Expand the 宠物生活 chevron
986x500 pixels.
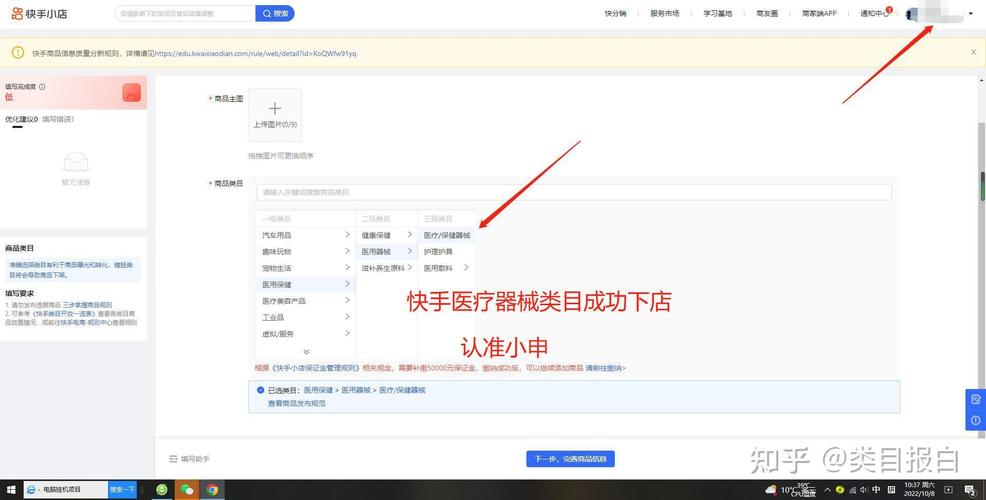(x=347, y=267)
